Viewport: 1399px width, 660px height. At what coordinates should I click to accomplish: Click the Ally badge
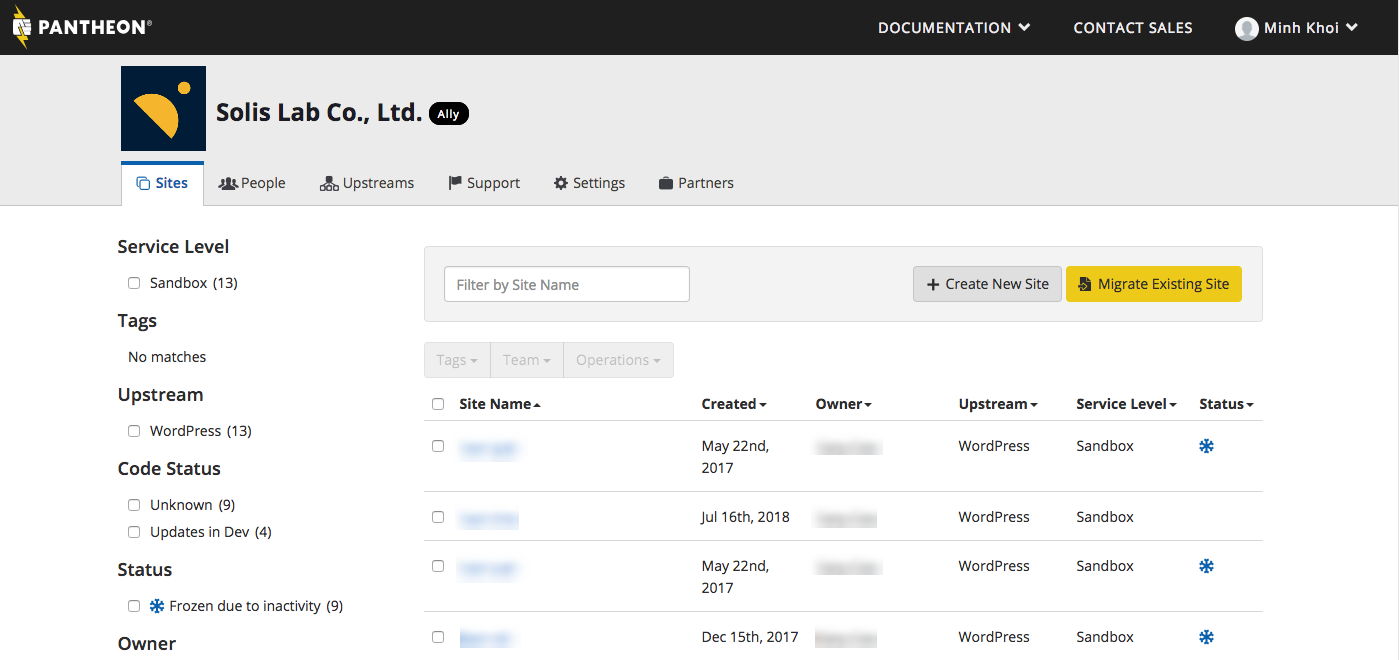[448, 114]
